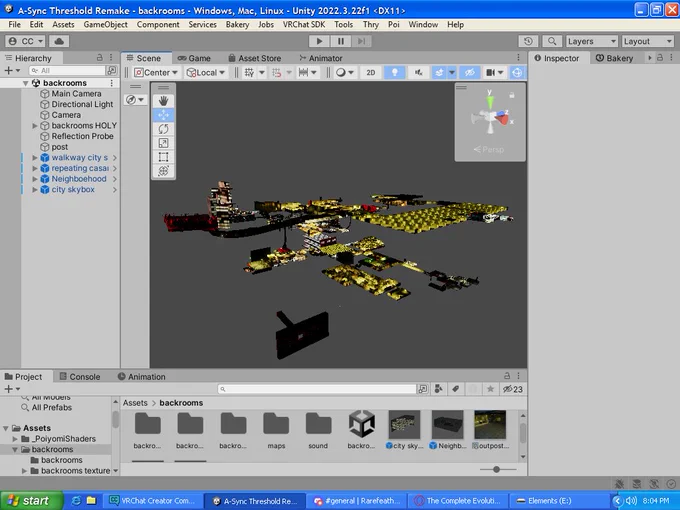This screenshot has height=510, width=680.
Task: Select the Hand view tool
Action: [x=163, y=101]
